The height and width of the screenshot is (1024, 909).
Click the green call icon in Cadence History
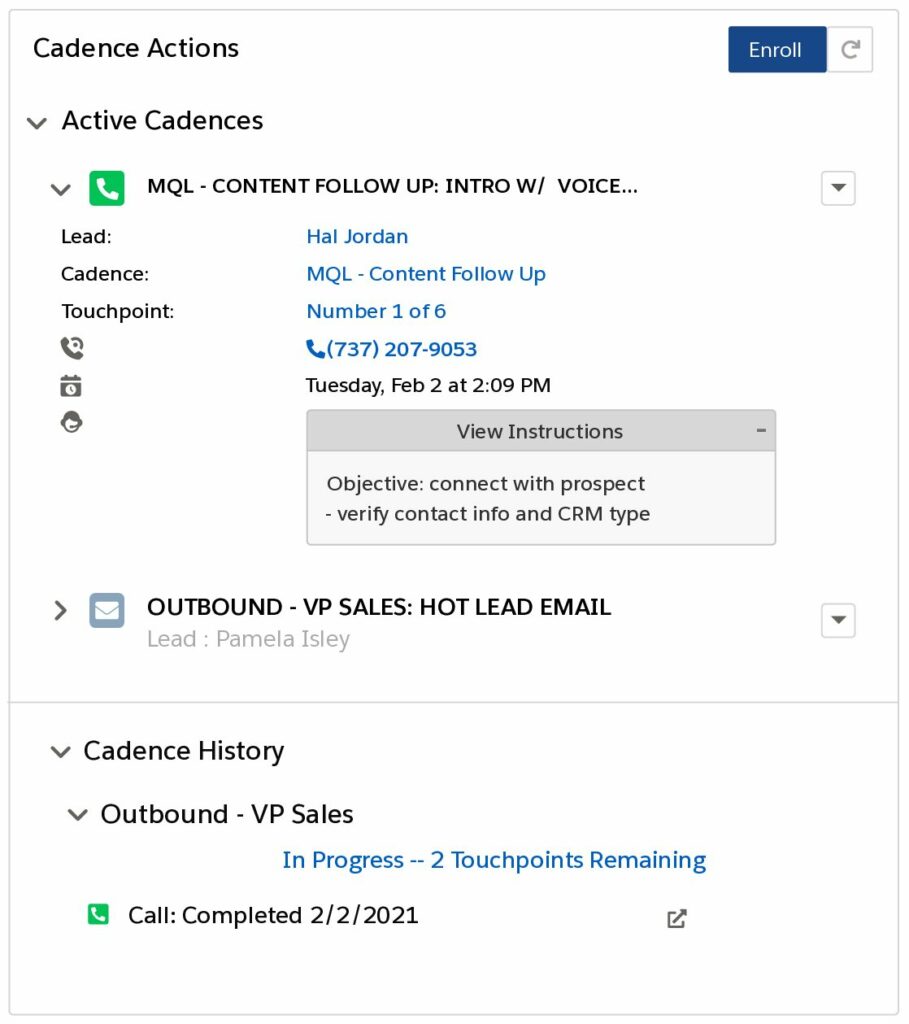pyautogui.click(x=99, y=914)
